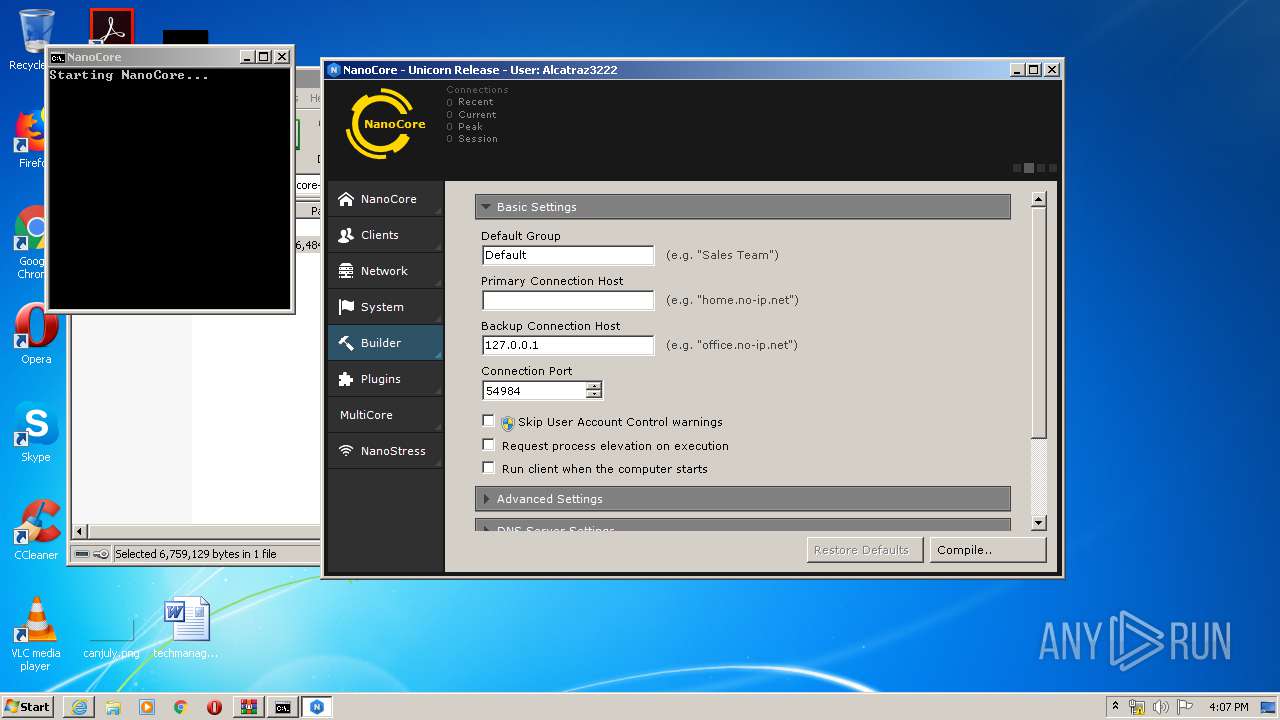Click the Start button
This screenshot has height=720, width=1280.
(28, 706)
